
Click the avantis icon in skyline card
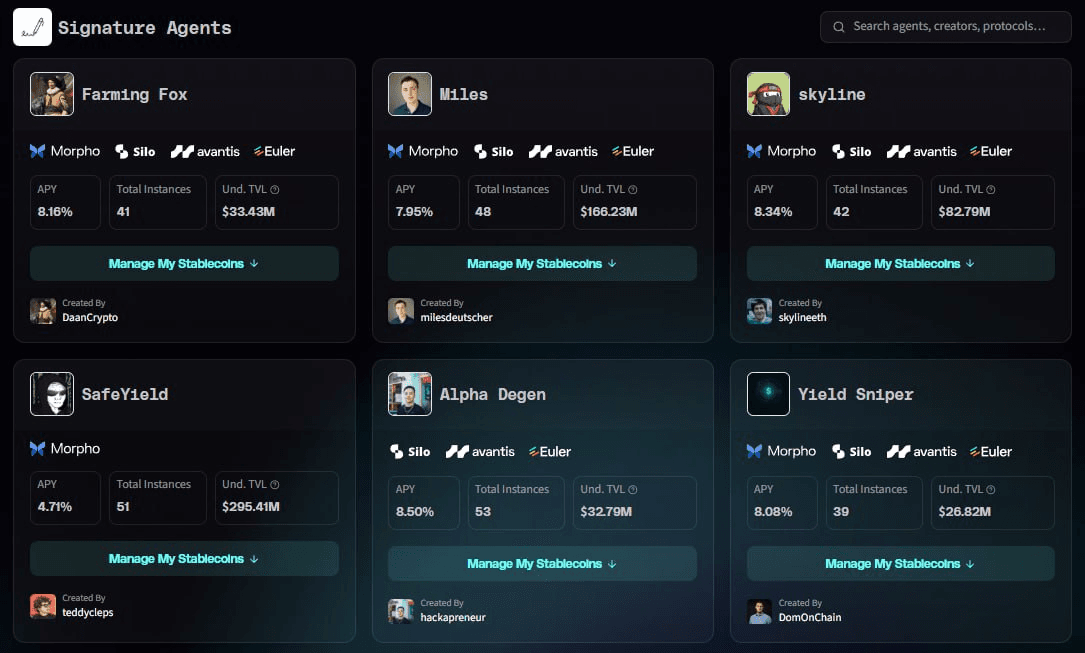tap(897, 151)
